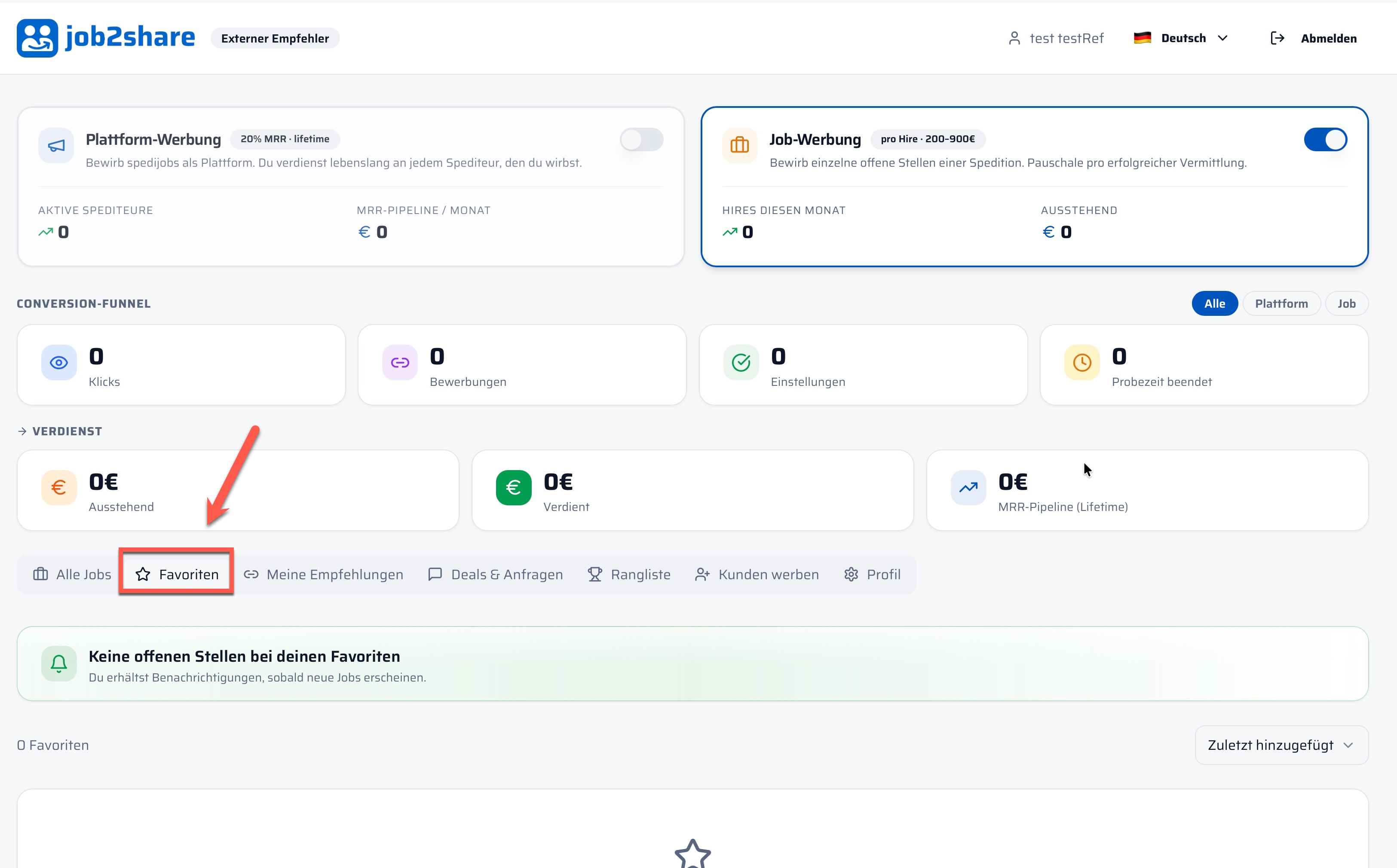The height and width of the screenshot is (868, 1397).
Task: Expand the Verdienst section arrow
Action: tap(22, 431)
